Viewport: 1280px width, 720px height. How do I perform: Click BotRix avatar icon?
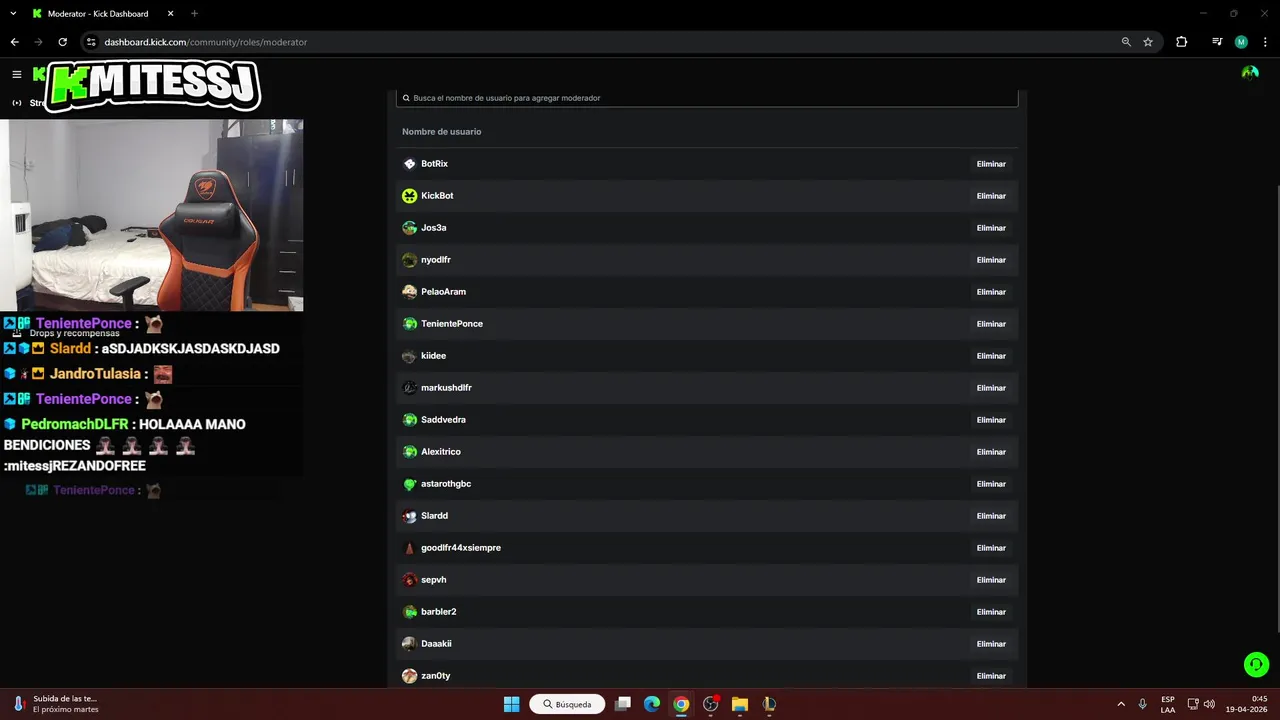click(x=409, y=164)
